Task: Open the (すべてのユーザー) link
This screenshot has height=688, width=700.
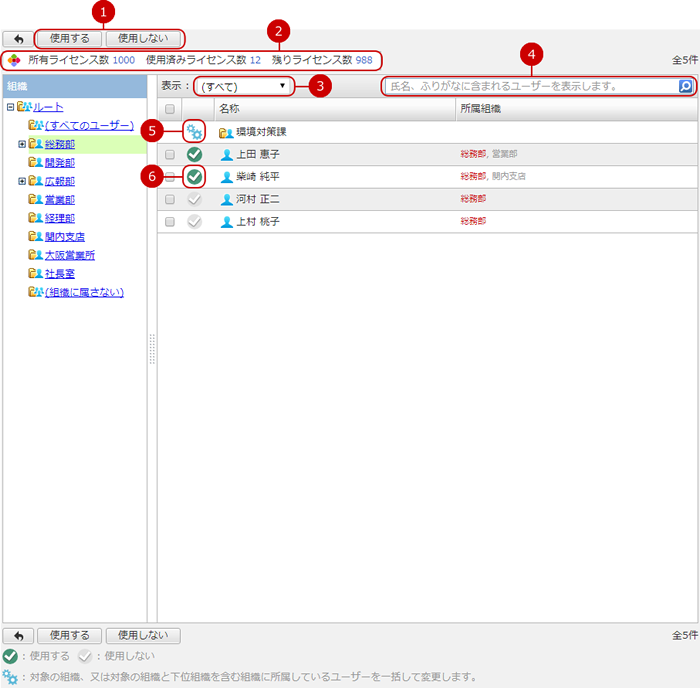Action: click(x=89, y=125)
